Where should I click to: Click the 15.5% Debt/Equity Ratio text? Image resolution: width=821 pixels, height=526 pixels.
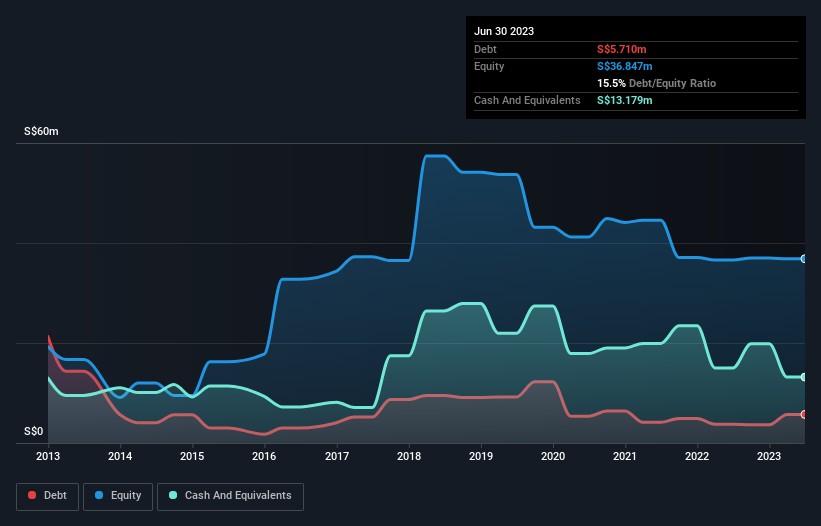[x=656, y=83]
